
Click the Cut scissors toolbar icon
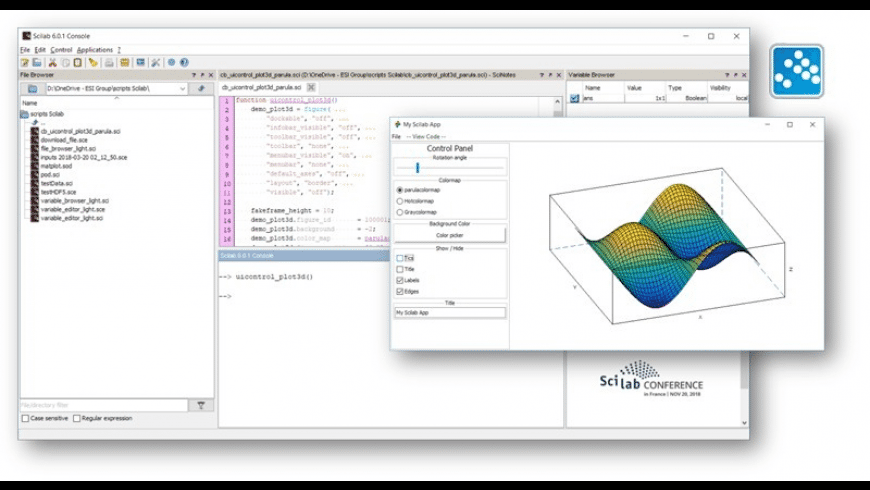pyautogui.click(x=52, y=63)
